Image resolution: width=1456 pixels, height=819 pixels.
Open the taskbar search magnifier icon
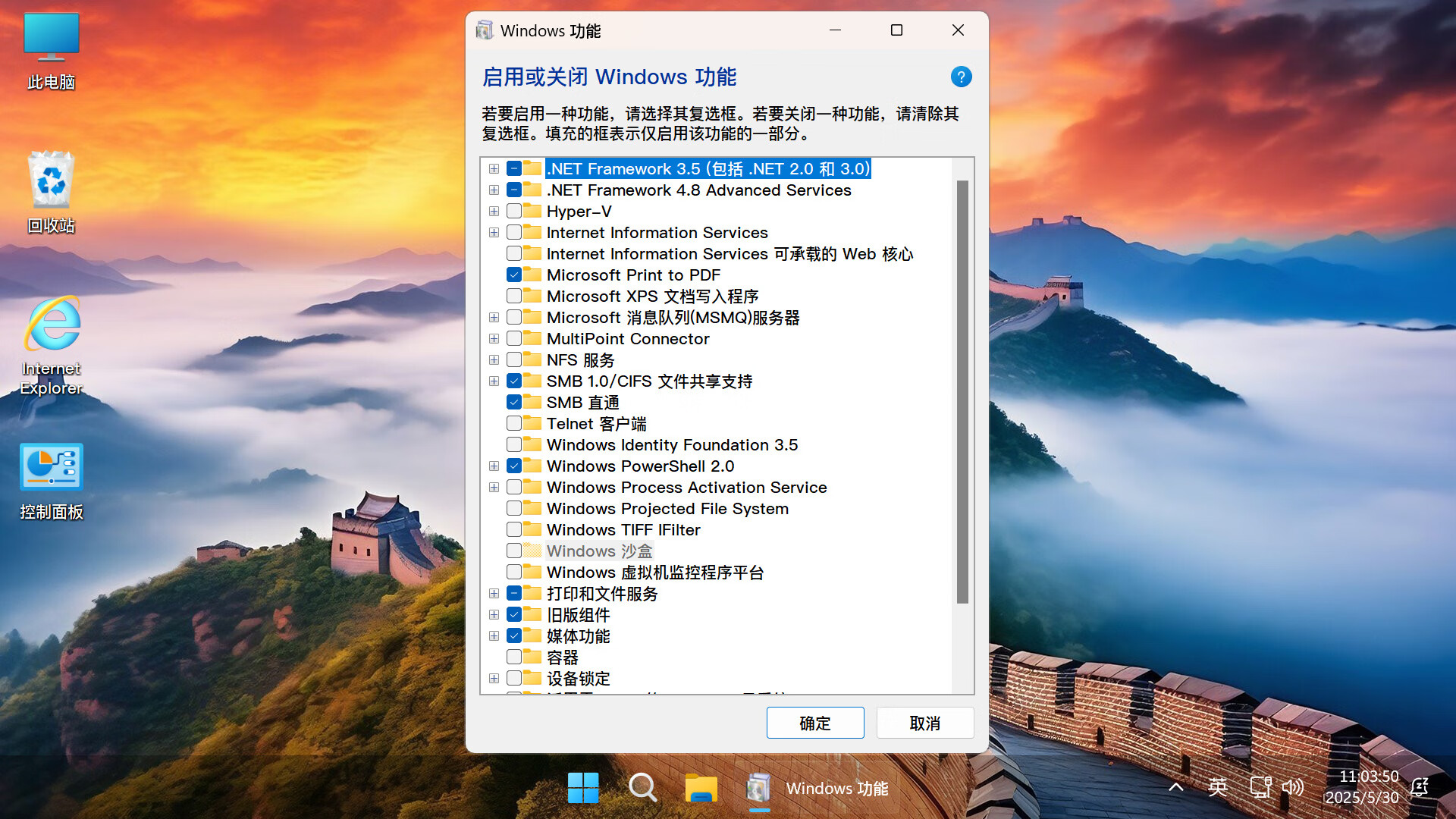point(642,788)
